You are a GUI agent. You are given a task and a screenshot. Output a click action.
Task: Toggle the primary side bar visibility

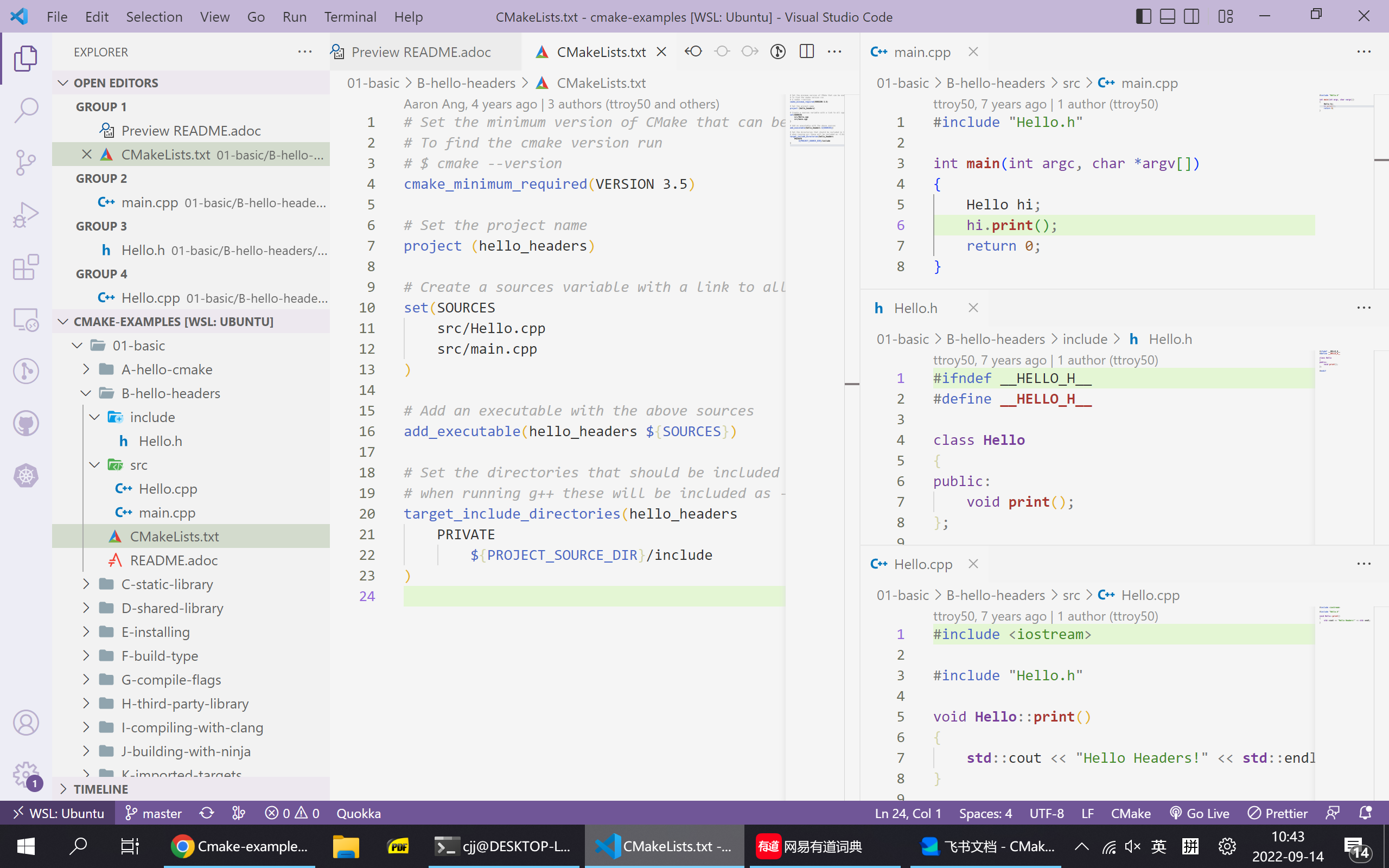click(x=1143, y=17)
